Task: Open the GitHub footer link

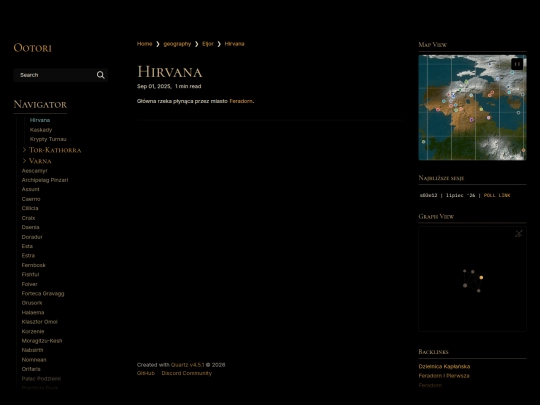Action: click(146, 373)
